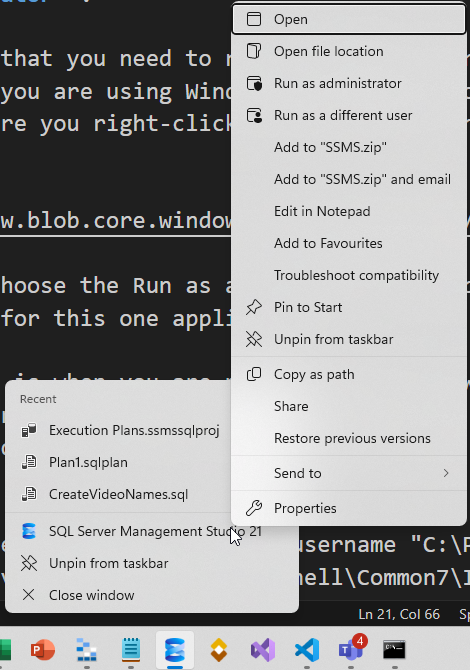Click the Open icon in the context menu
Image resolution: width=470 pixels, height=670 pixels.
pyautogui.click(x=254, y=19)
